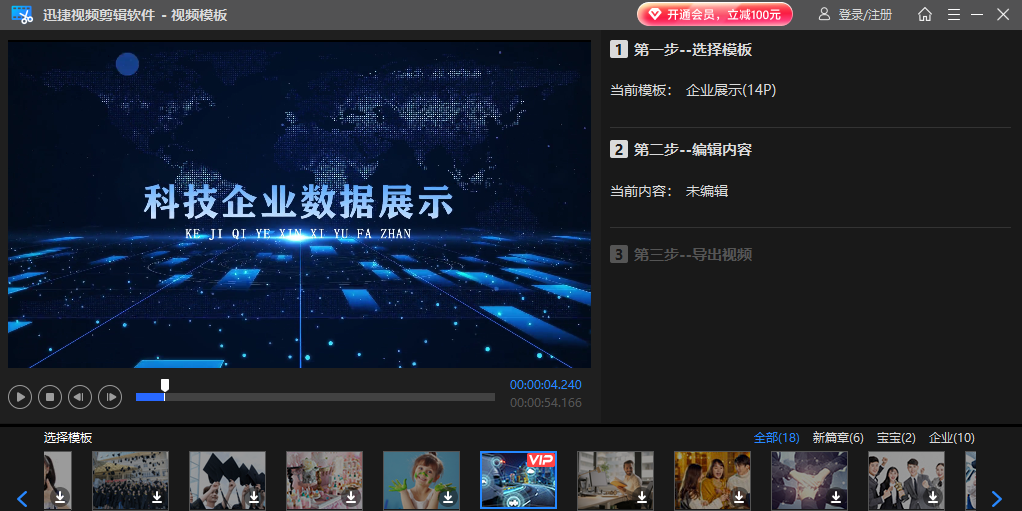
Task: Open the hamburger menu in title bar
Action: 953,14
